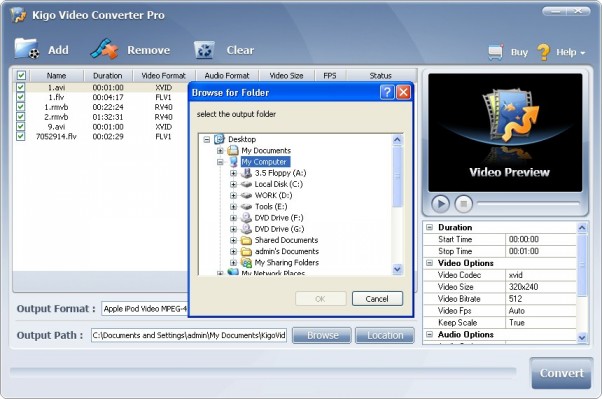The height and width of the screenshot is (399, 602).
Task: Uncheck the 1.flv file checkbox
Action: 20,97
